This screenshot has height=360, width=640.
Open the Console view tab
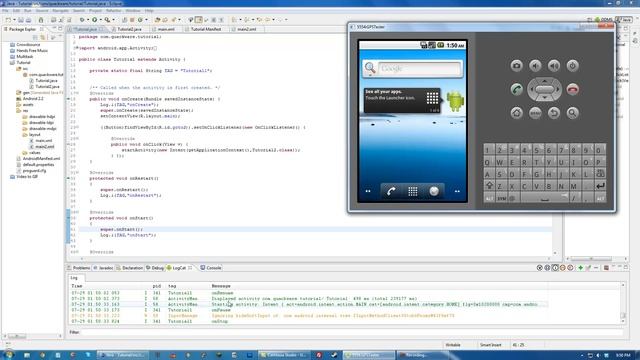(x=211, y=268)
